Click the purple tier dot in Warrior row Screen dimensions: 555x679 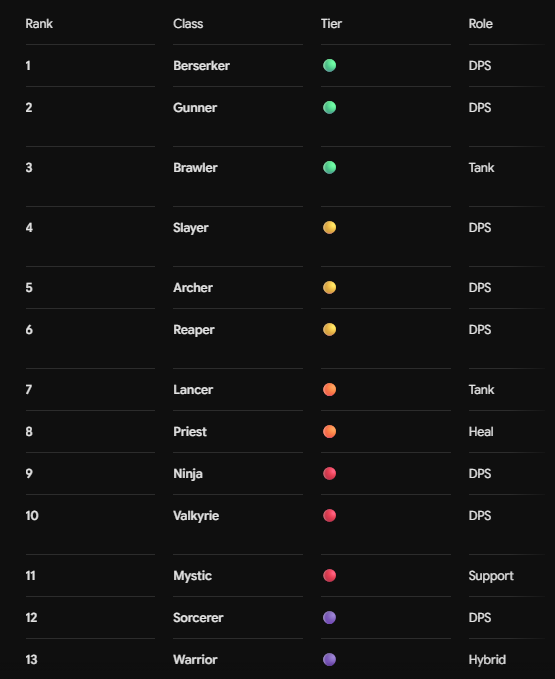[x=329, y=660]
